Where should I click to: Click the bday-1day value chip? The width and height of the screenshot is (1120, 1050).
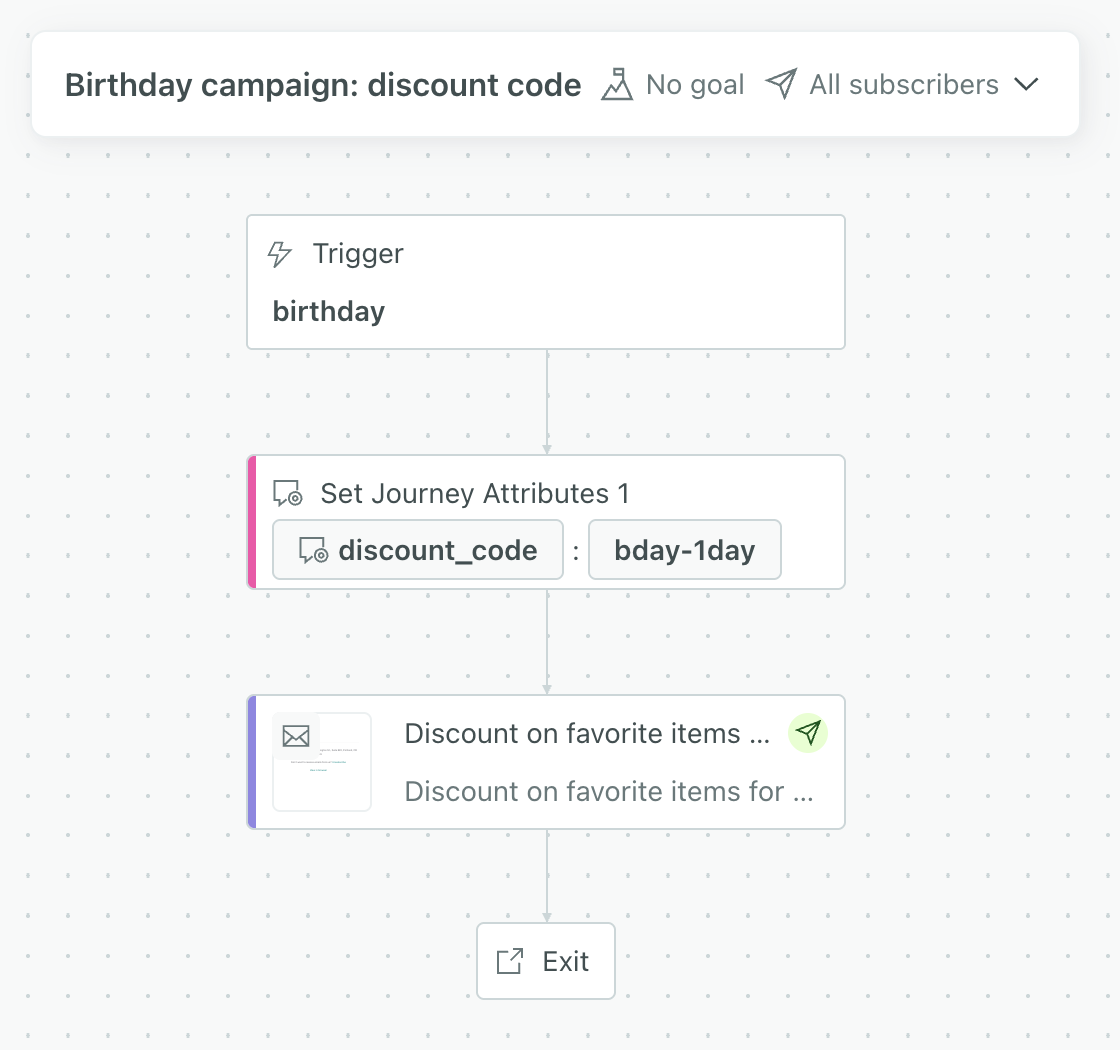coord(685,550)
